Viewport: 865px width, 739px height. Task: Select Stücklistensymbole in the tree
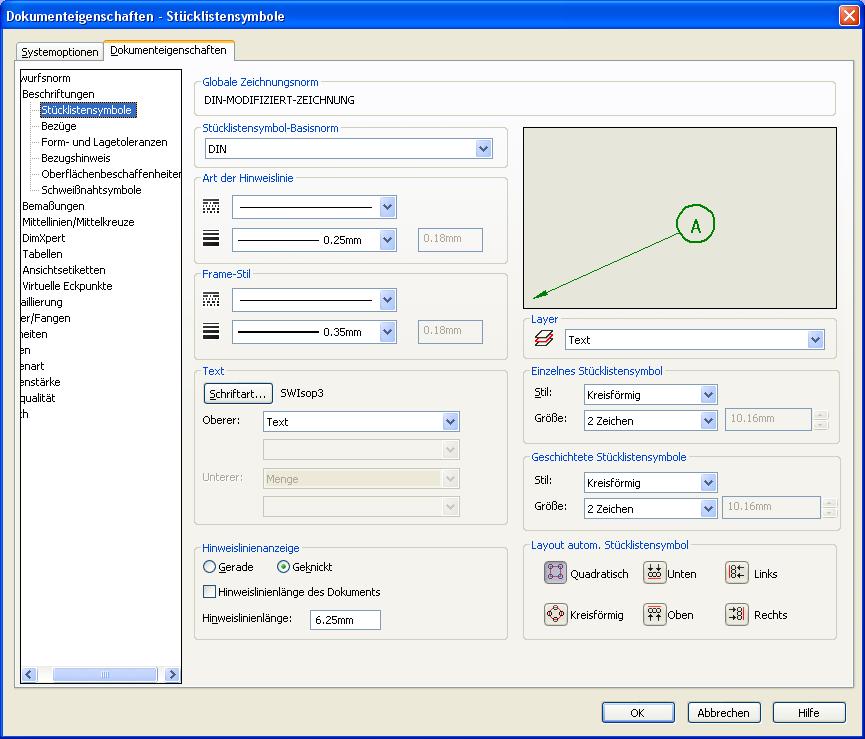click(x=88, y=110)
